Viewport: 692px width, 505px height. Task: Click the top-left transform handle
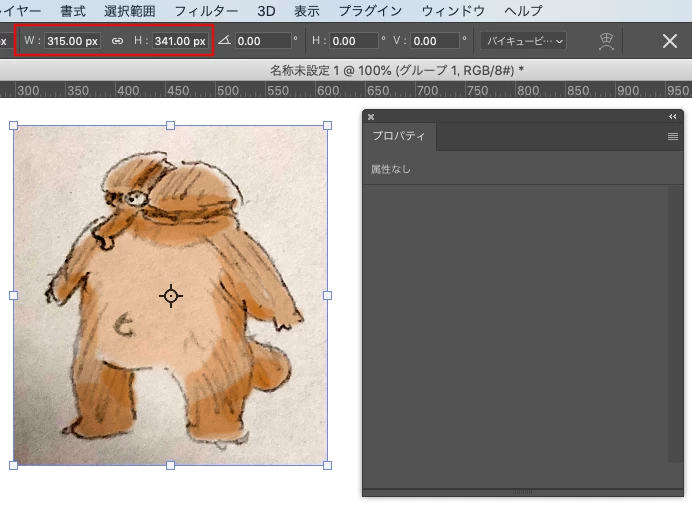click(14, 126)
